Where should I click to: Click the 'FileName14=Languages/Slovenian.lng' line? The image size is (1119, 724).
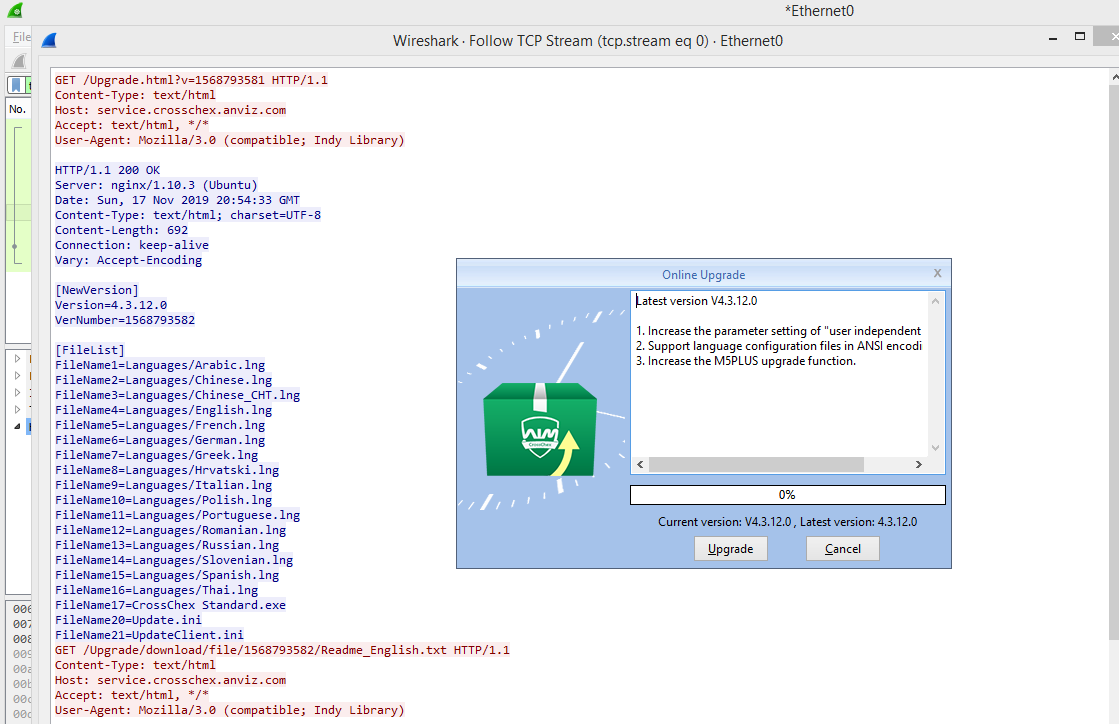click(174, 559)
